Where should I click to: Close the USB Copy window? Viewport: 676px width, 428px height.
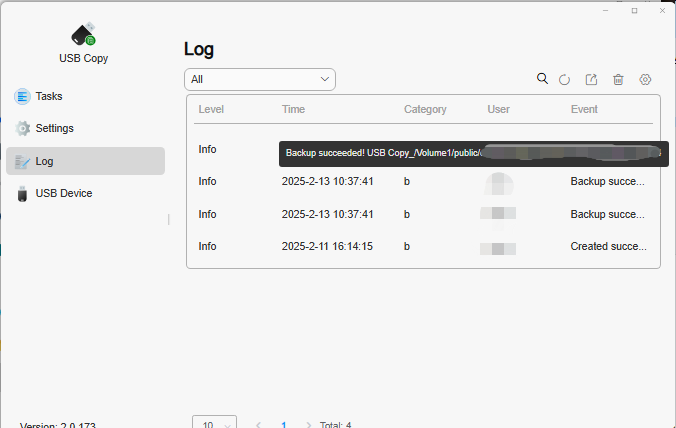[662, 10]
